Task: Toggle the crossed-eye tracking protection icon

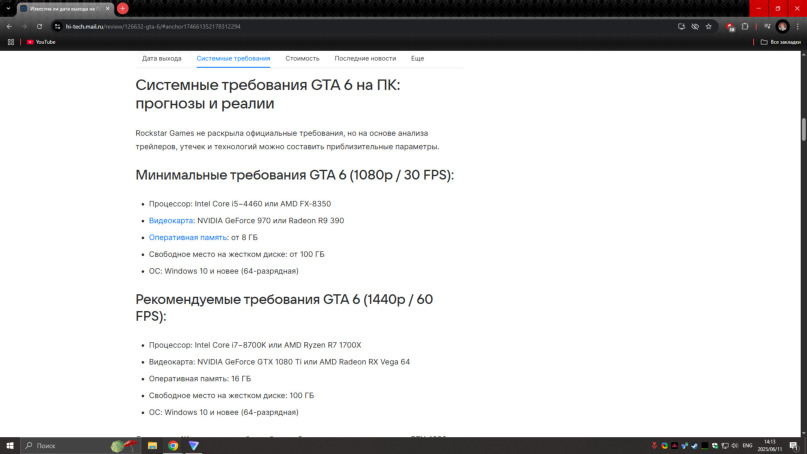Action: pyautogui.click(x=695, y=26)
